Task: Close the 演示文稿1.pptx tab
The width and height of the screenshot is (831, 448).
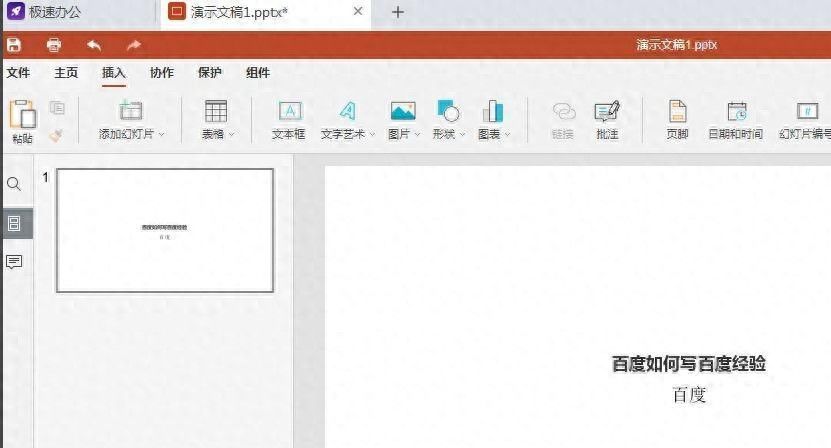Action: tap(358, 11)
